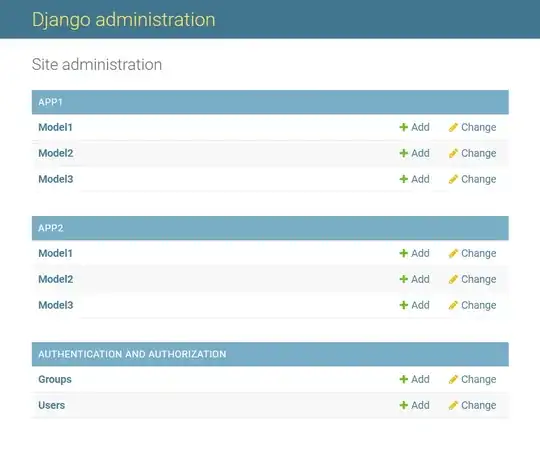The height and width of the screenshot is (466, 540).
Task: Click the pencil icon for APP2 Model2
Action: [453, 279]
